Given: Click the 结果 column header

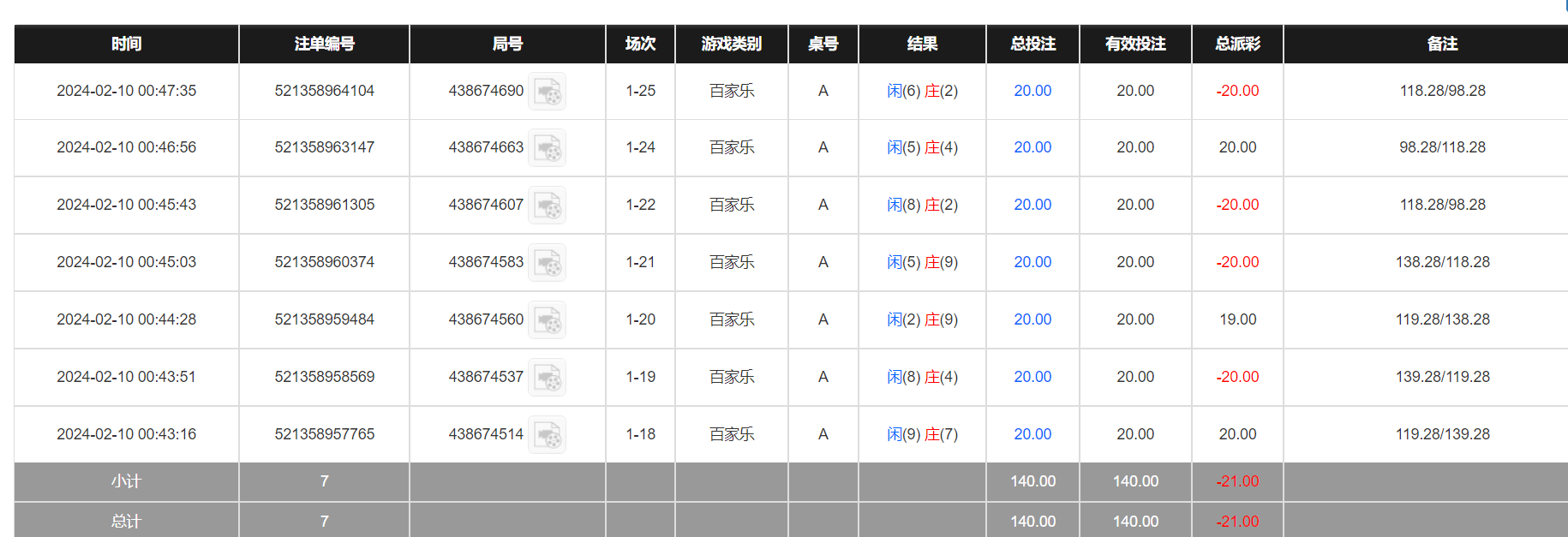Looking at the screenshot, I should click(922, 44).
